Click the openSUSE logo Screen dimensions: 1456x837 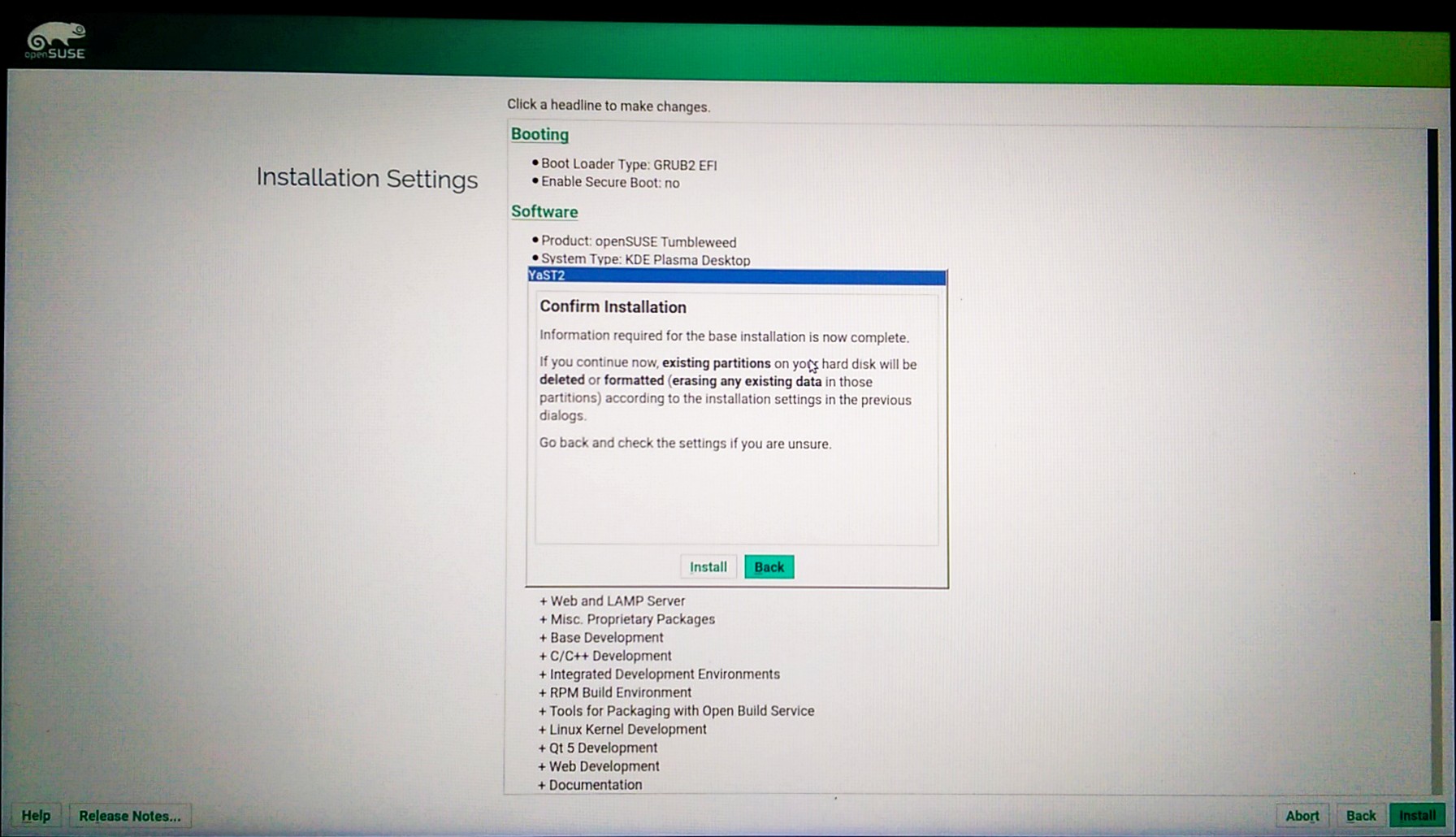55,41
